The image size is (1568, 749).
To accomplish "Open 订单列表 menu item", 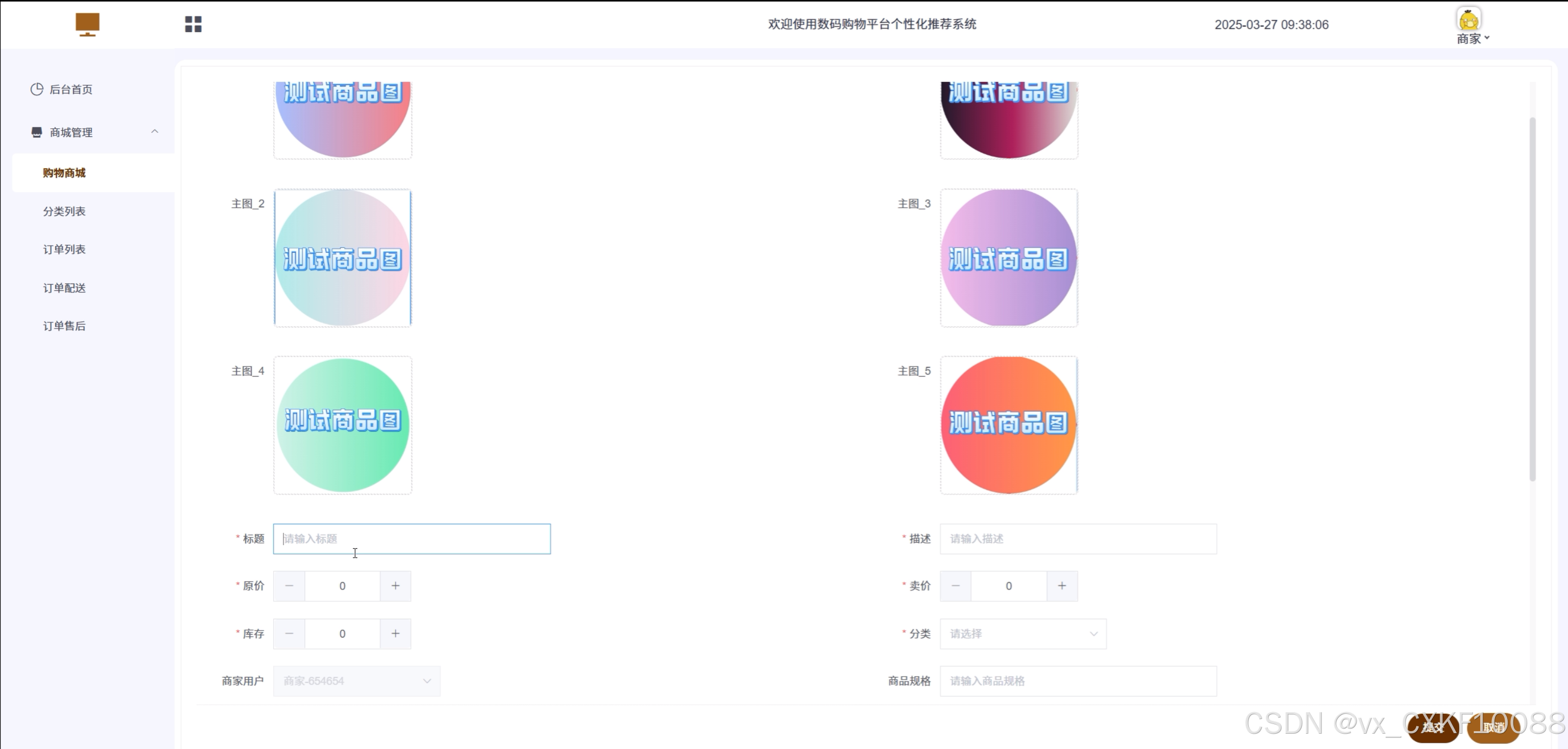I will click(x=64, y=250).
